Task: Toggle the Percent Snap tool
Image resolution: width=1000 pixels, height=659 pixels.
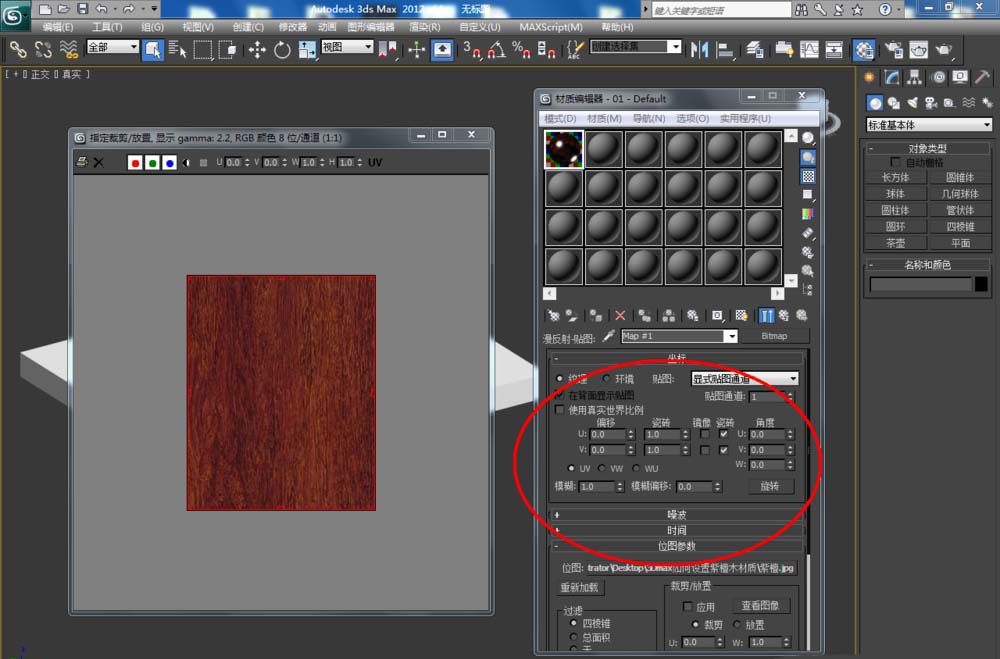Action: [x=521, y=49]
